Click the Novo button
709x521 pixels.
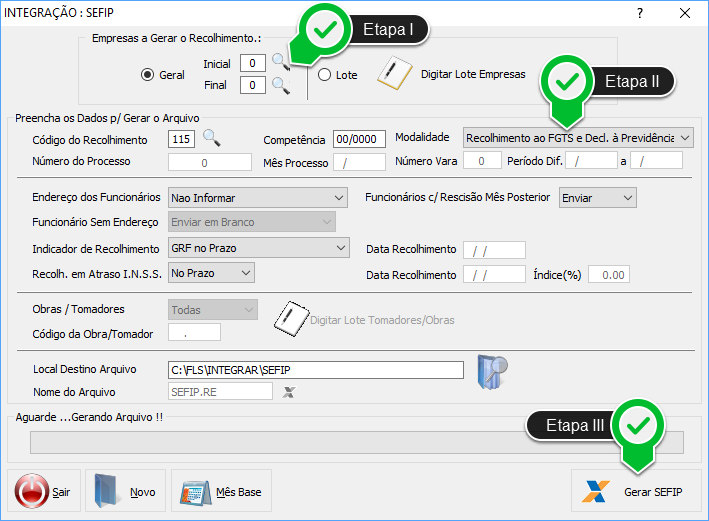[125, 492]
